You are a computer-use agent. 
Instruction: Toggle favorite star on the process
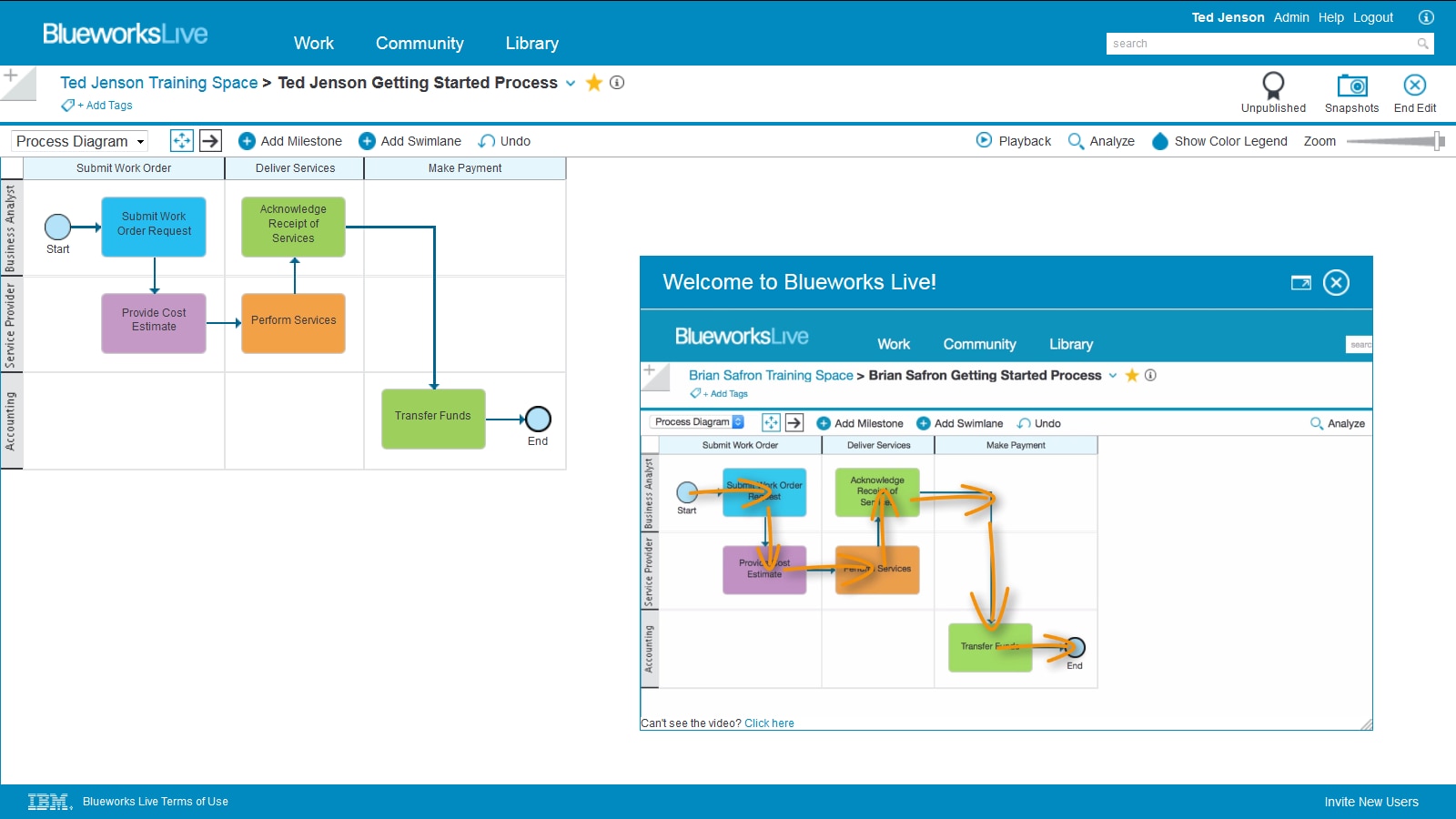pos(593,83)
